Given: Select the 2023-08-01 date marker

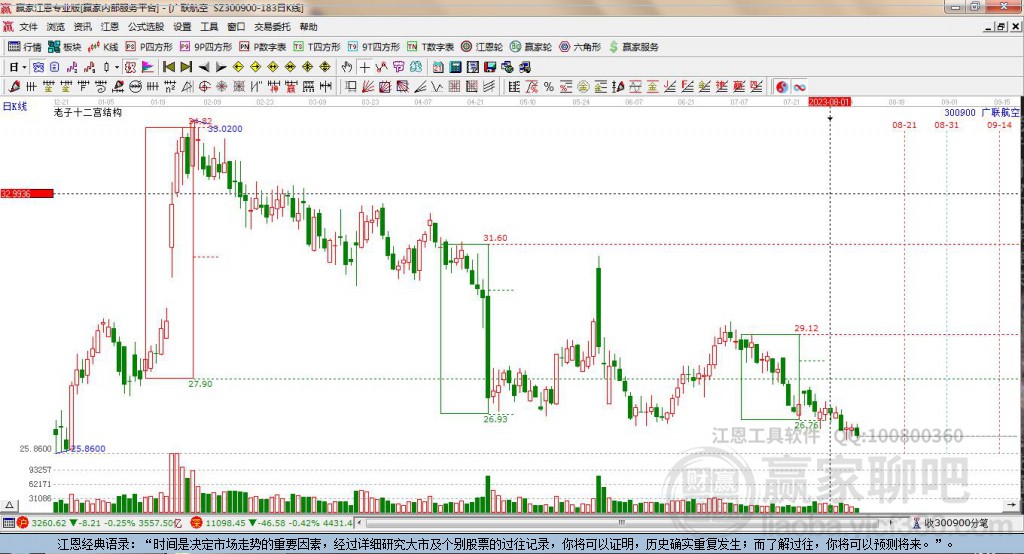Looking at the screenshot, I should point(829,102).
